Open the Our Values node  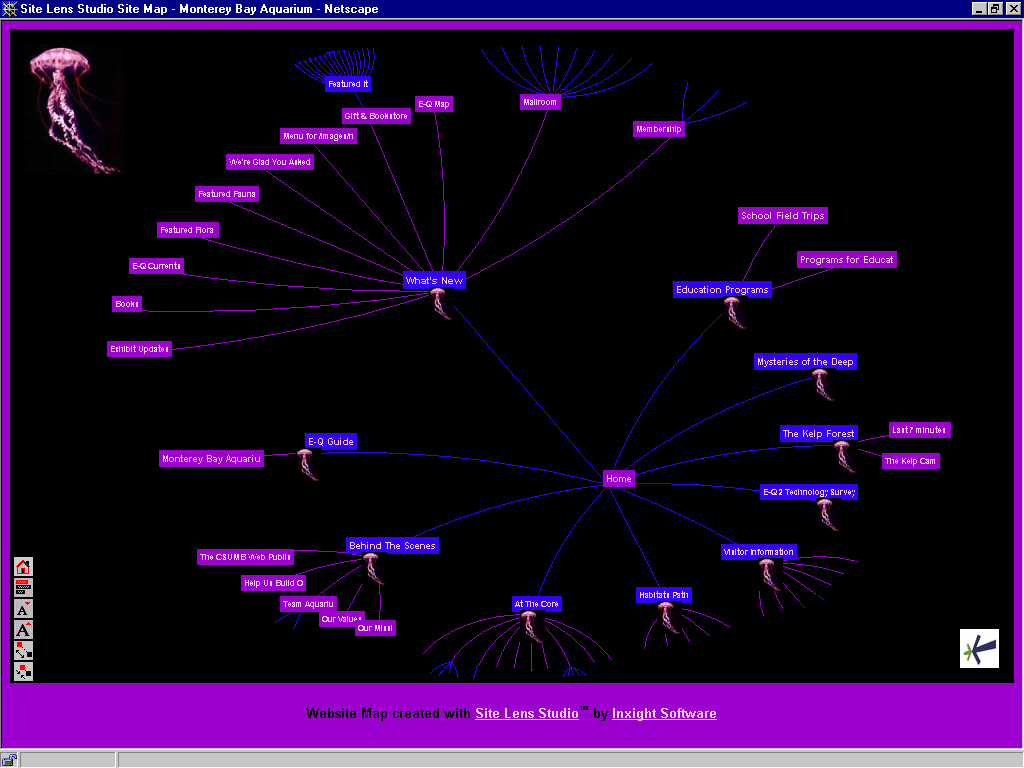coord(342,619)
